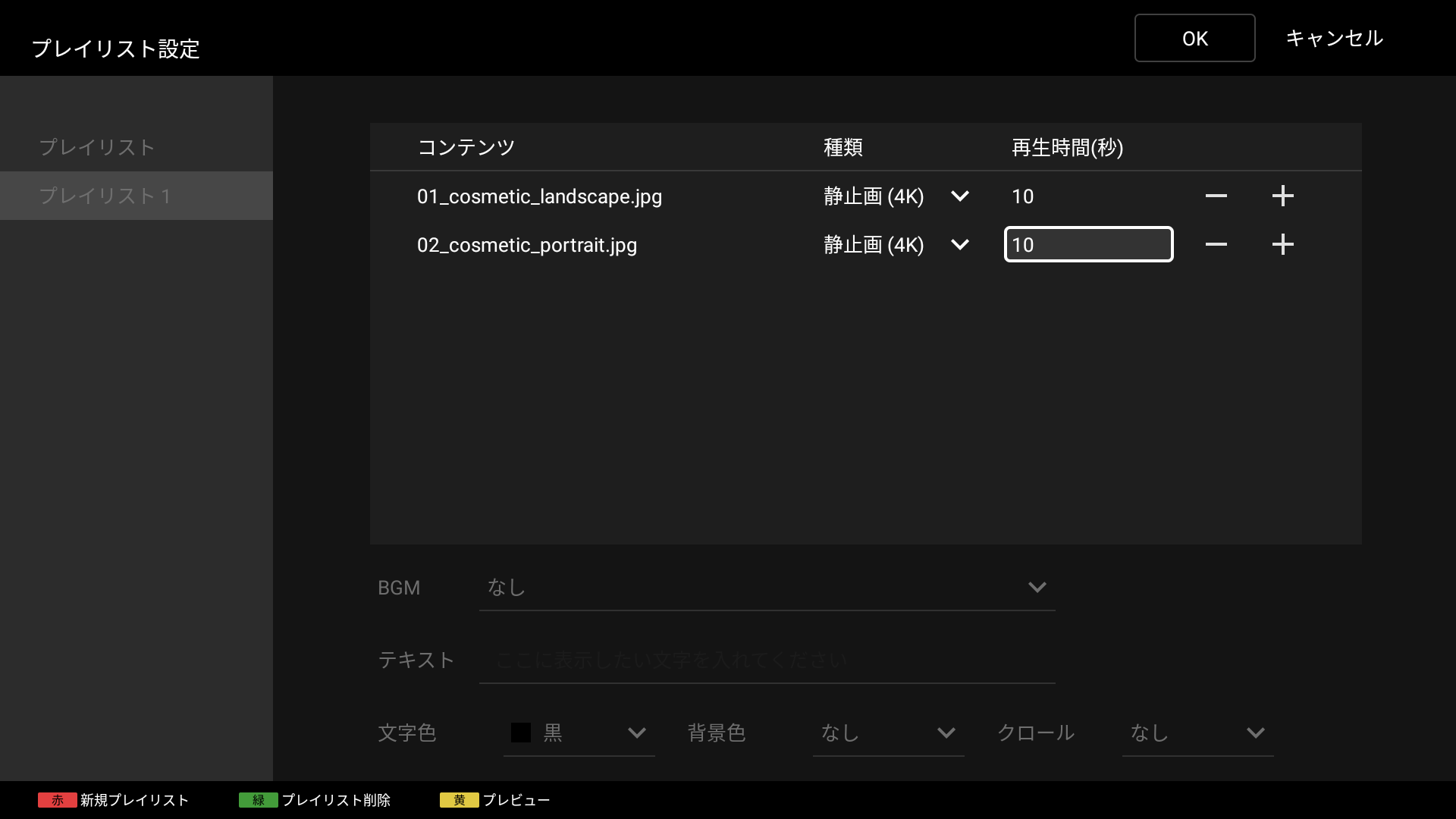Increase playback time for 01_cosmetic_landscape.jpg
Image resolution: width=1456 pixels, height=819 pixels.
1282,196
